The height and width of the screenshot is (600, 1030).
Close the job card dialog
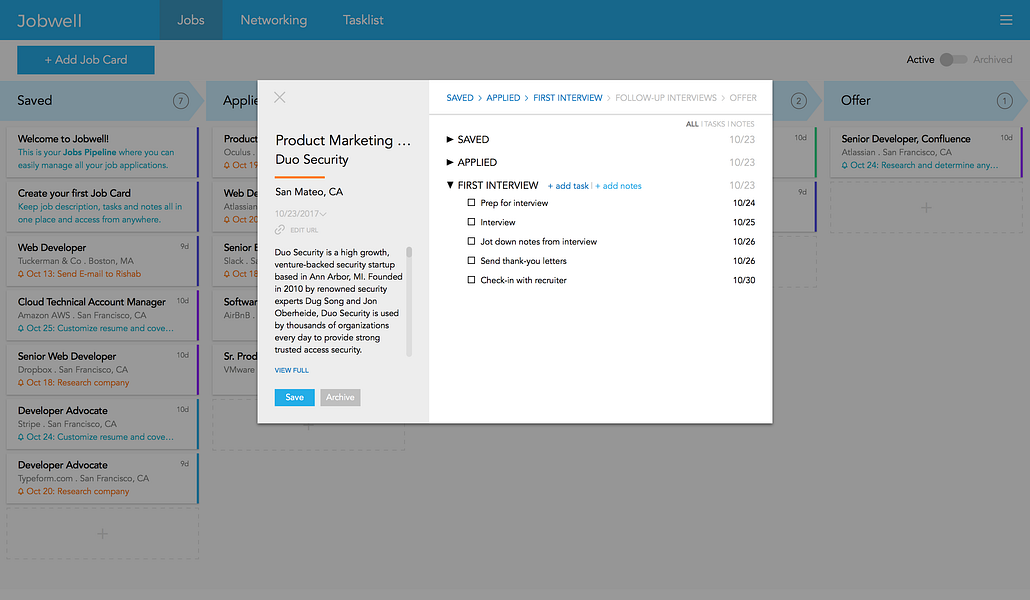click(x=280, y=97)
